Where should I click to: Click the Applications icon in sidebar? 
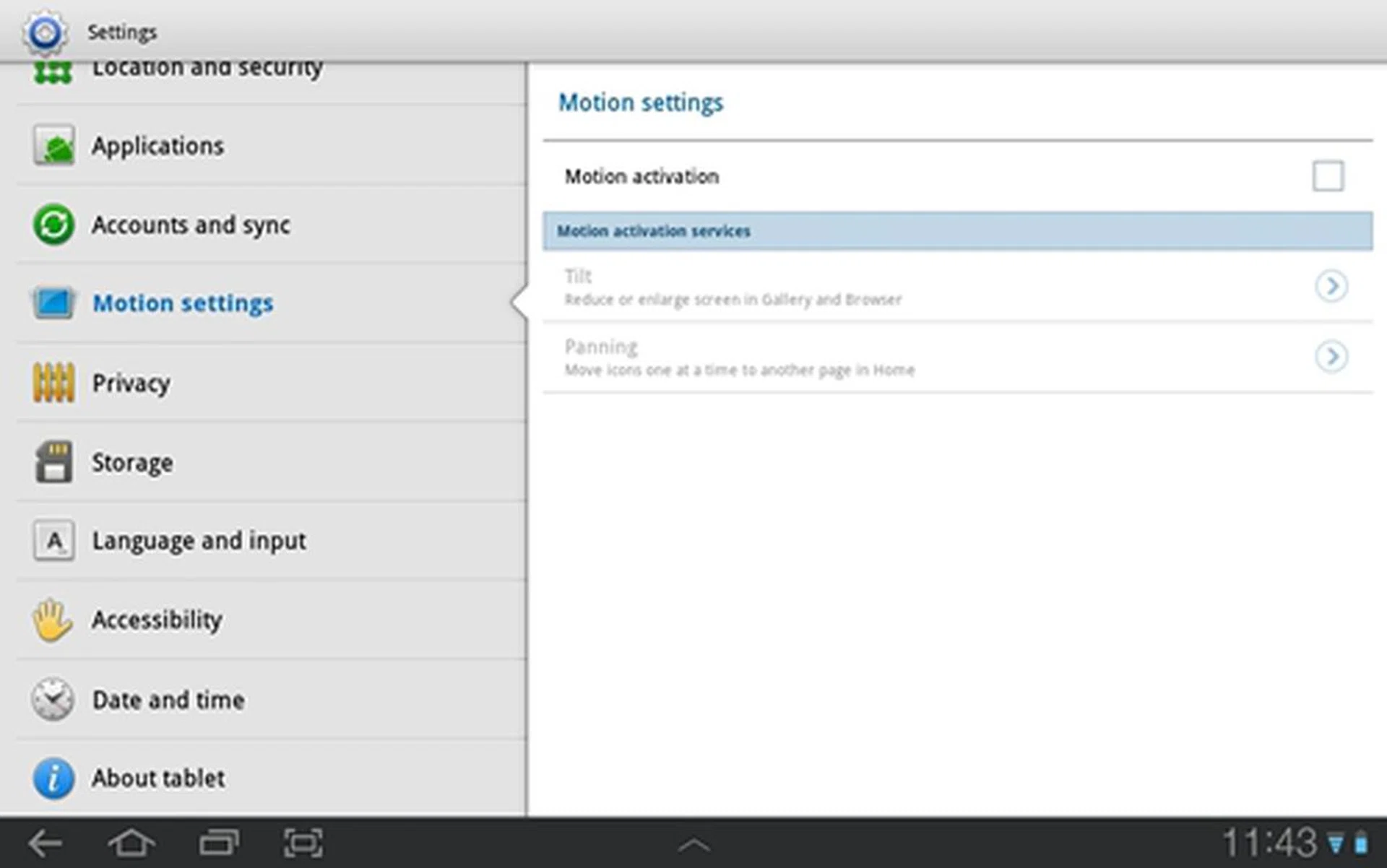[53, 147]
